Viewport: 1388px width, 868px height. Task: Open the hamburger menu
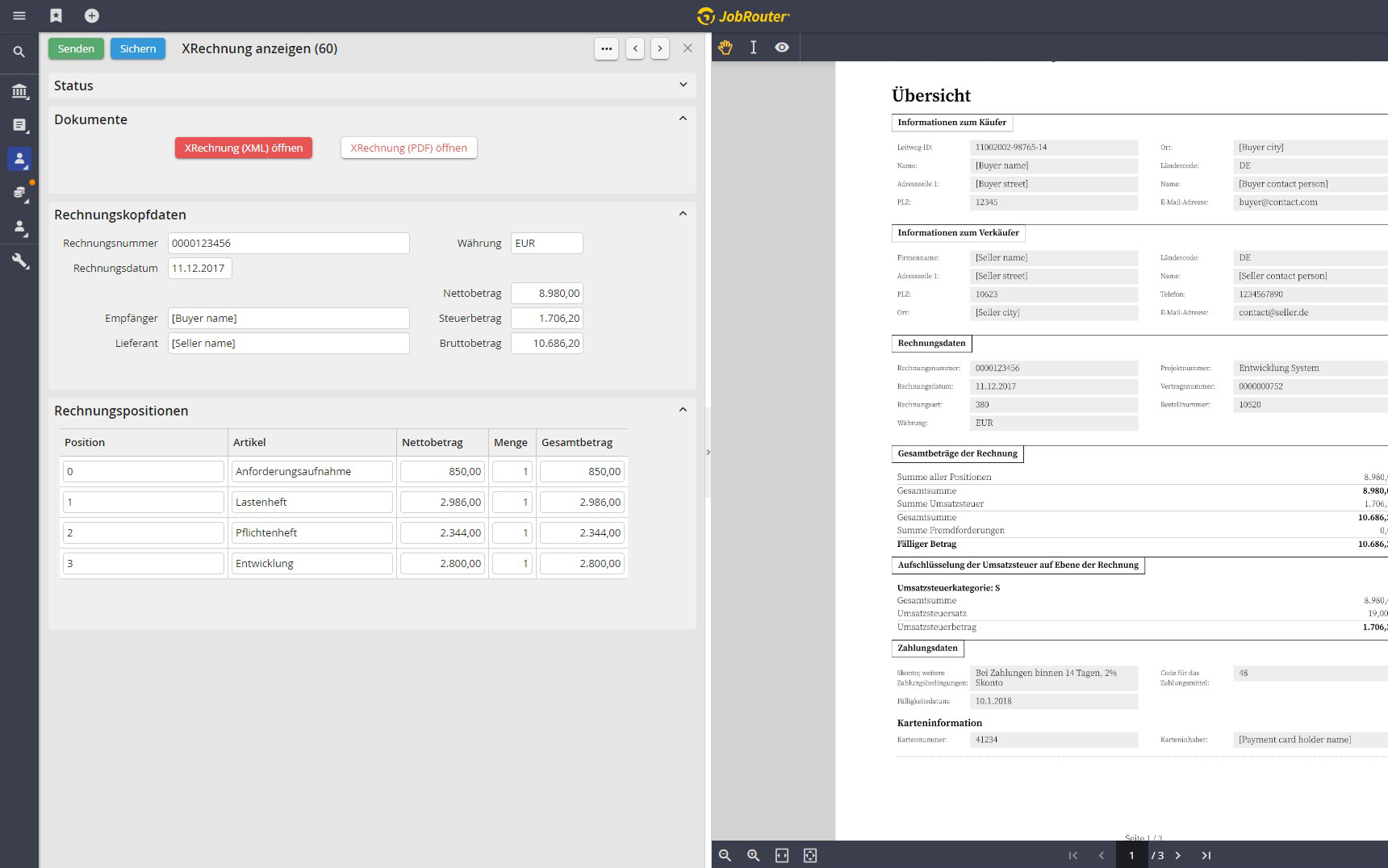(x=19, y=15)
